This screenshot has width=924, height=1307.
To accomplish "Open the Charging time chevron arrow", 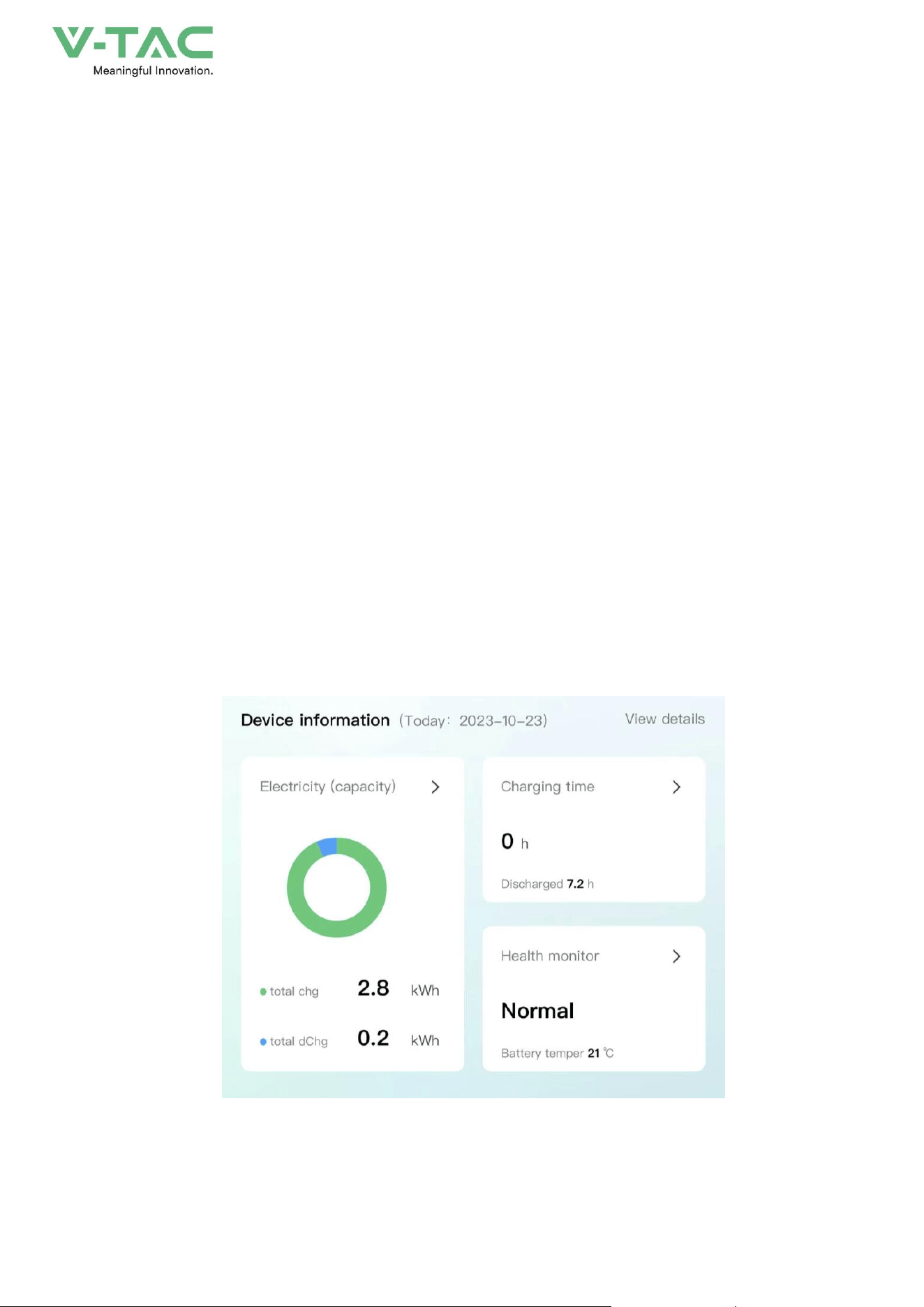I will pyautogui.click(x=676, y=787).
